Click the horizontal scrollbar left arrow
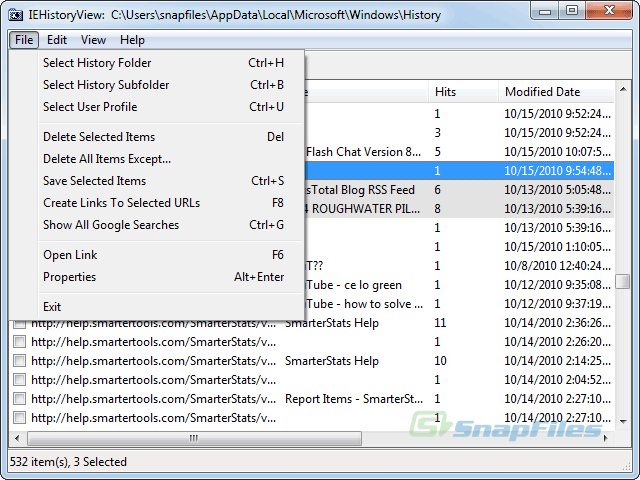Viewport: 640px width, 480px height. point(17,439)
